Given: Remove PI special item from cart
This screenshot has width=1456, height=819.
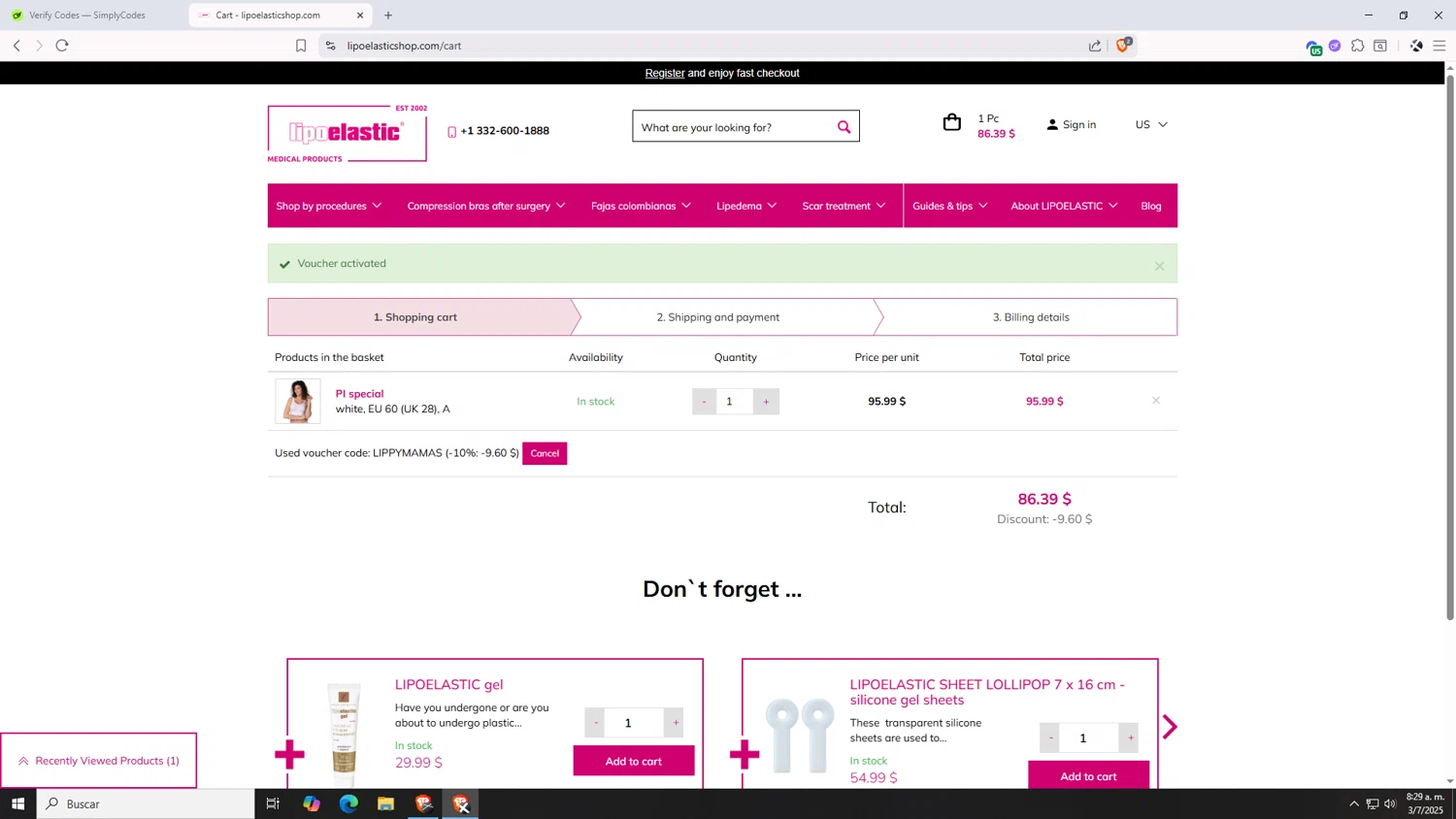Looking at the screenshot, I should point(1156,400).
